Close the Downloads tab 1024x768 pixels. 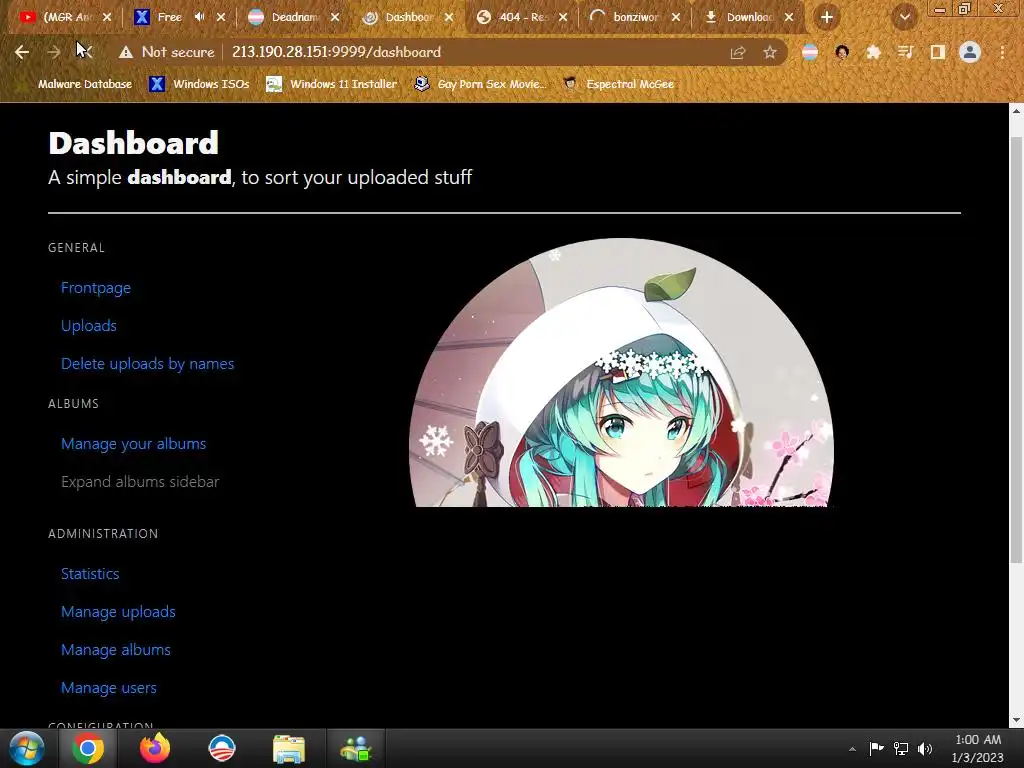click(x=789, y=17)
